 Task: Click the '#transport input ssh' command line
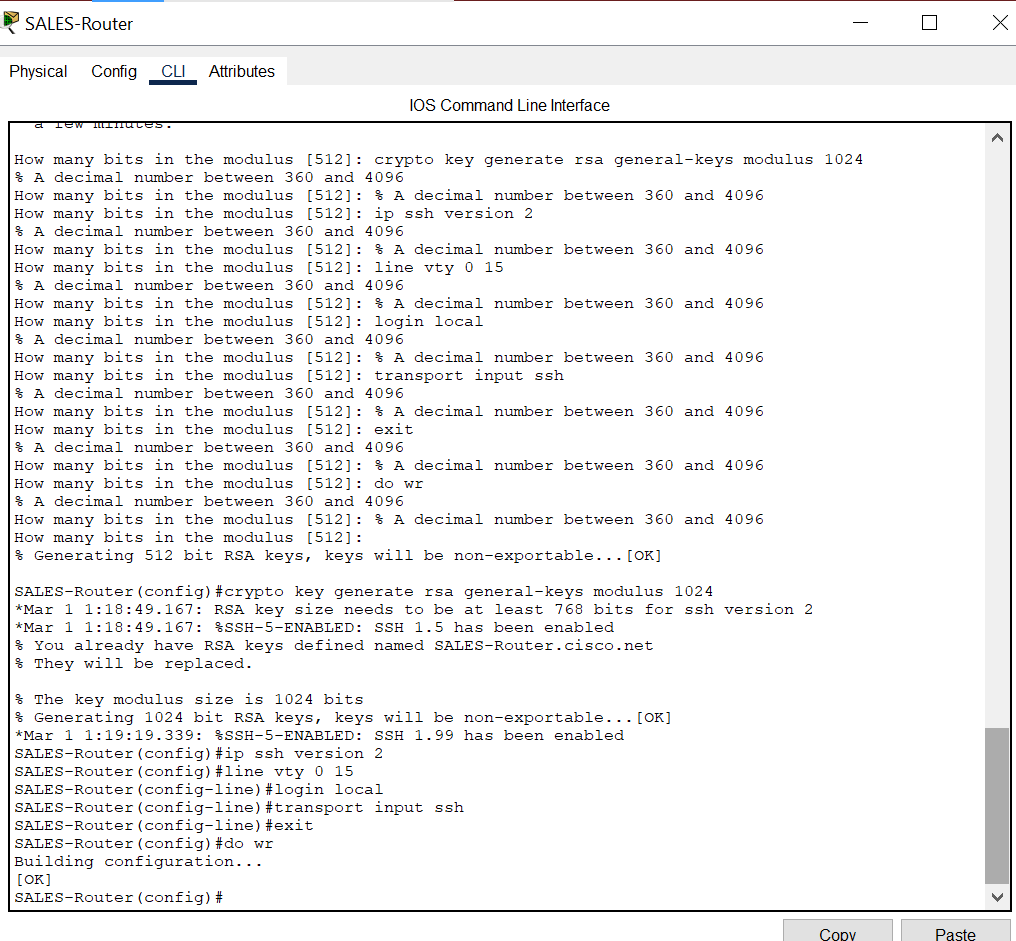pos(239,808)
